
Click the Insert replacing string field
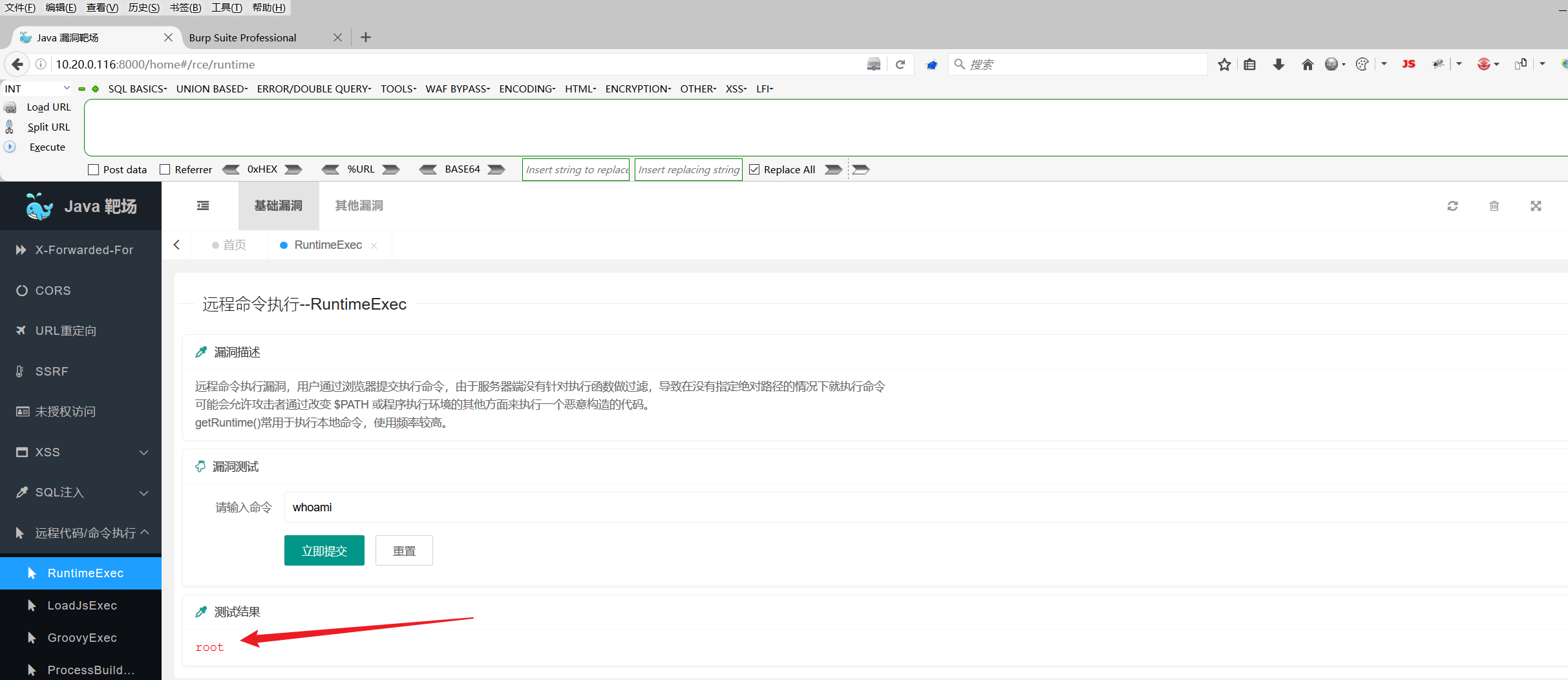pyautogui.click(x=688, y=169)
